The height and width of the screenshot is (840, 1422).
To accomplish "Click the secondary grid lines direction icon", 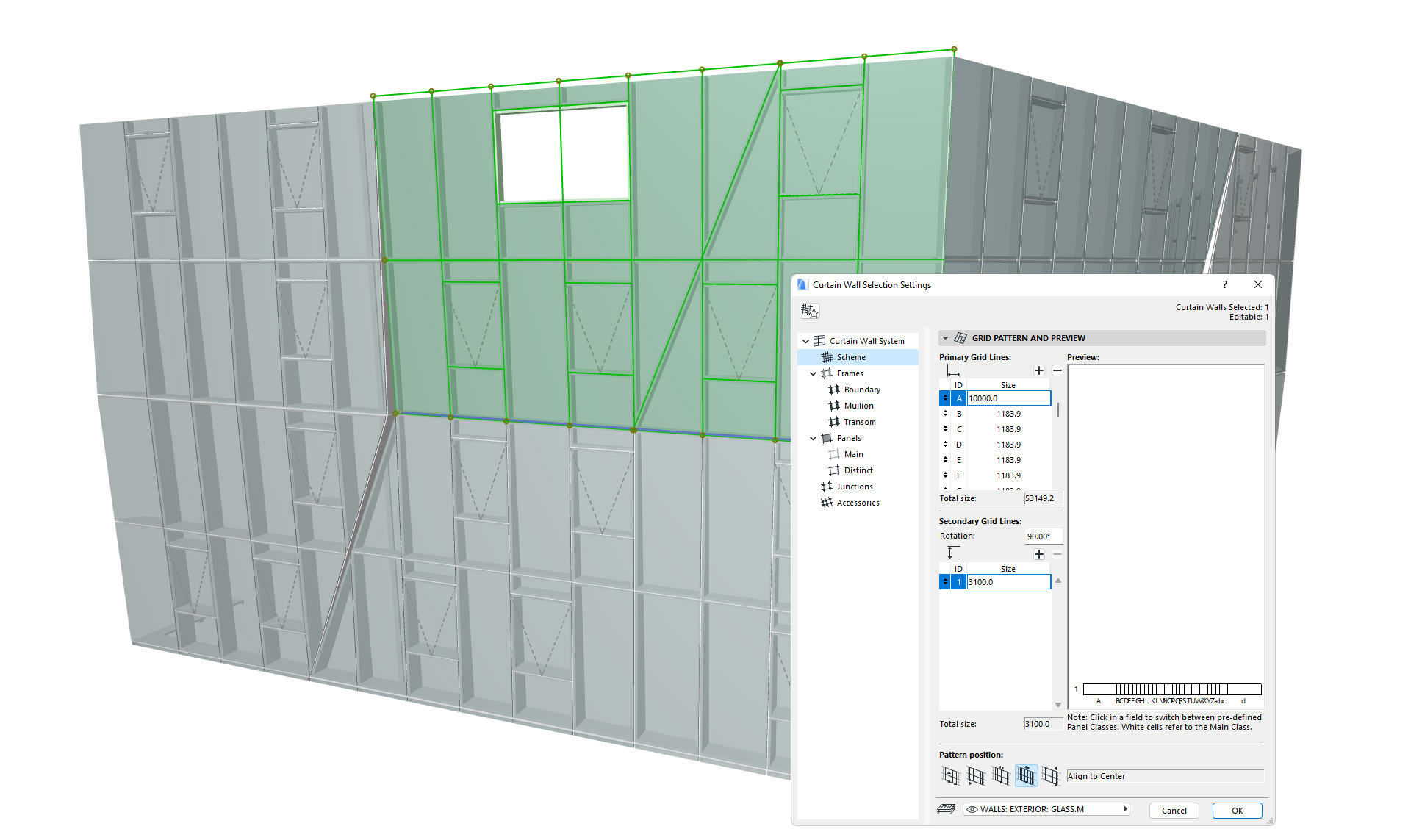I will tap(953, 553).
